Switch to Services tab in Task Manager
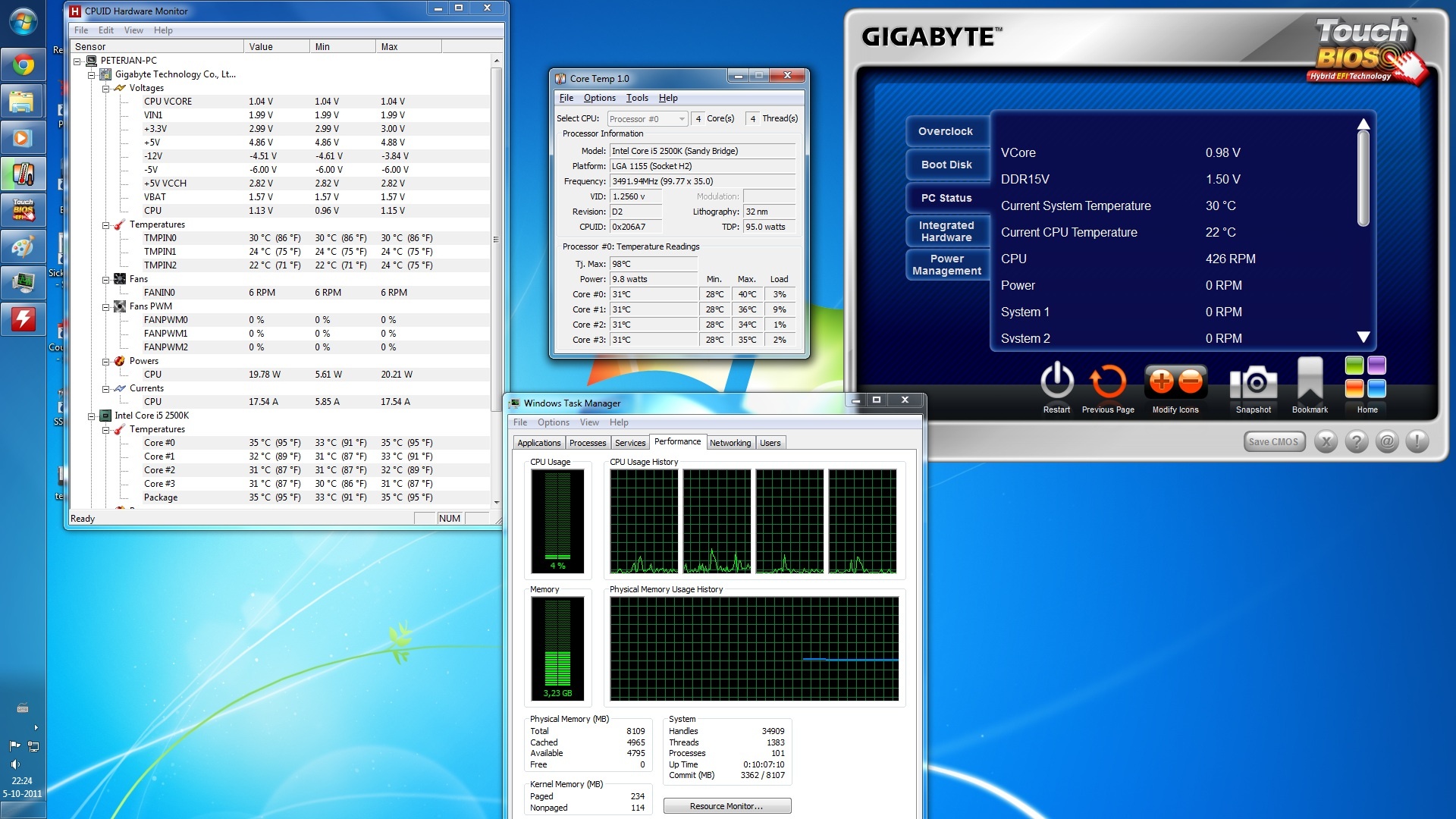Viewport: 1456px width, 819px height. click(630, 443)
